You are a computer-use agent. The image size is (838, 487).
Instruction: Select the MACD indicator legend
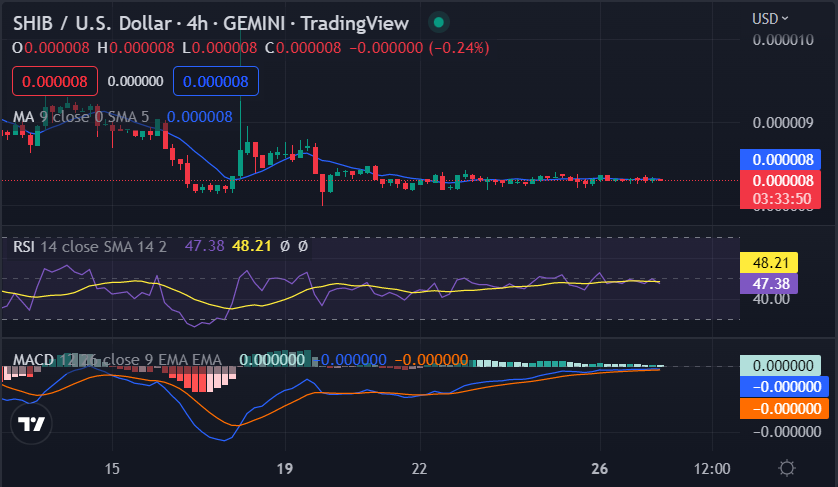coord(117,360)
